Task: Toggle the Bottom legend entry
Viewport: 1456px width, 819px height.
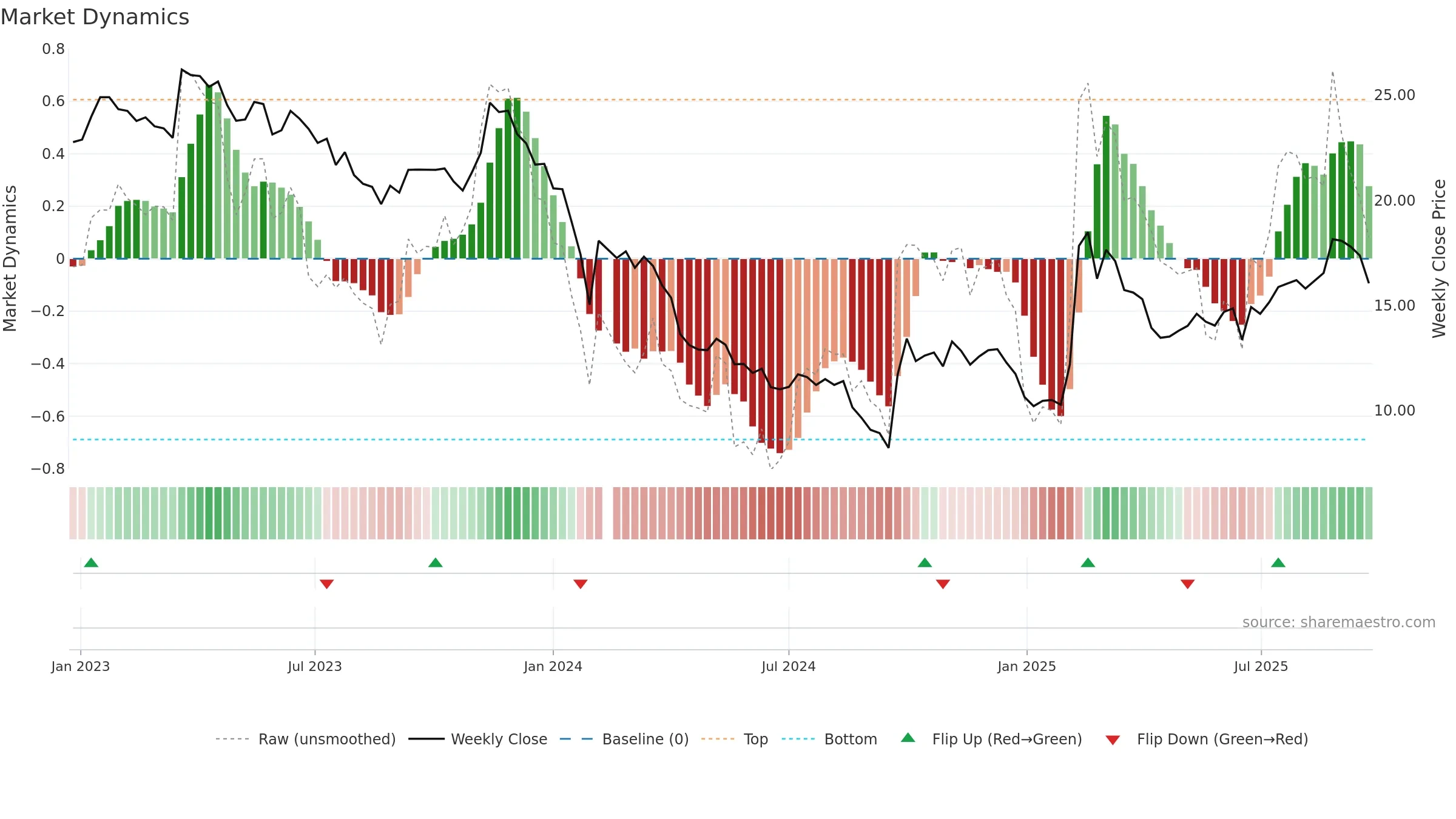Action: click(829, 739)
